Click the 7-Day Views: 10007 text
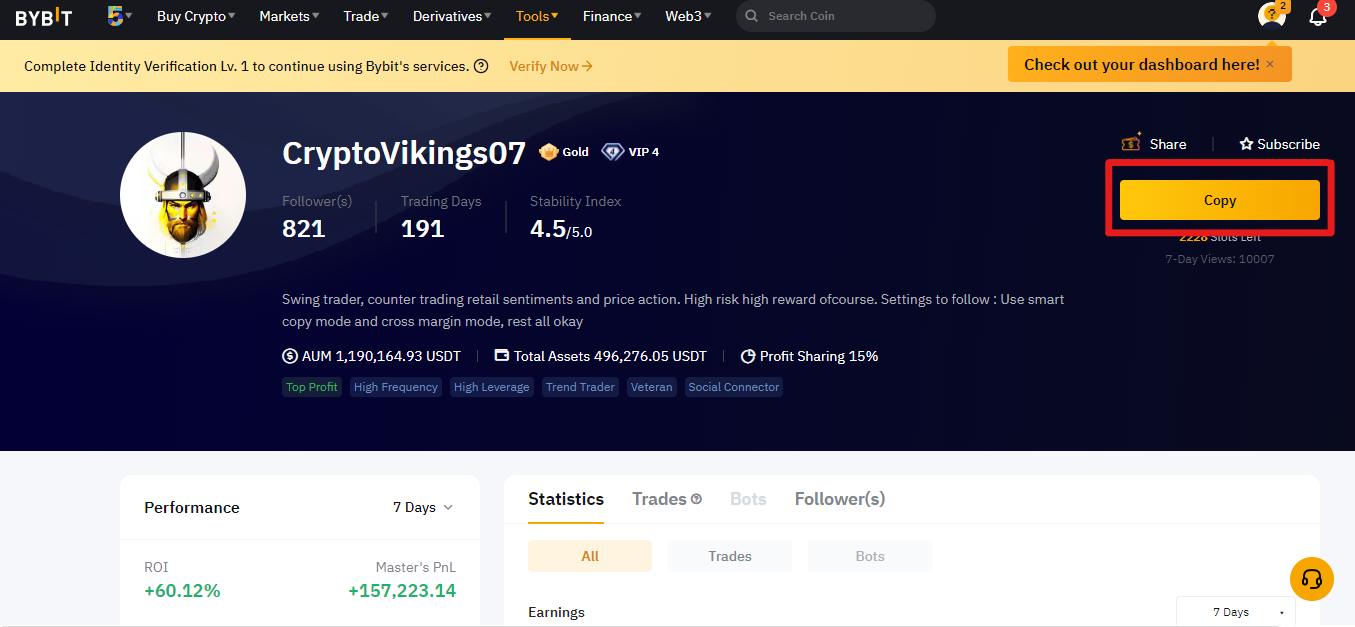The image size is (1355, 627). click(x=1220, y=259)
